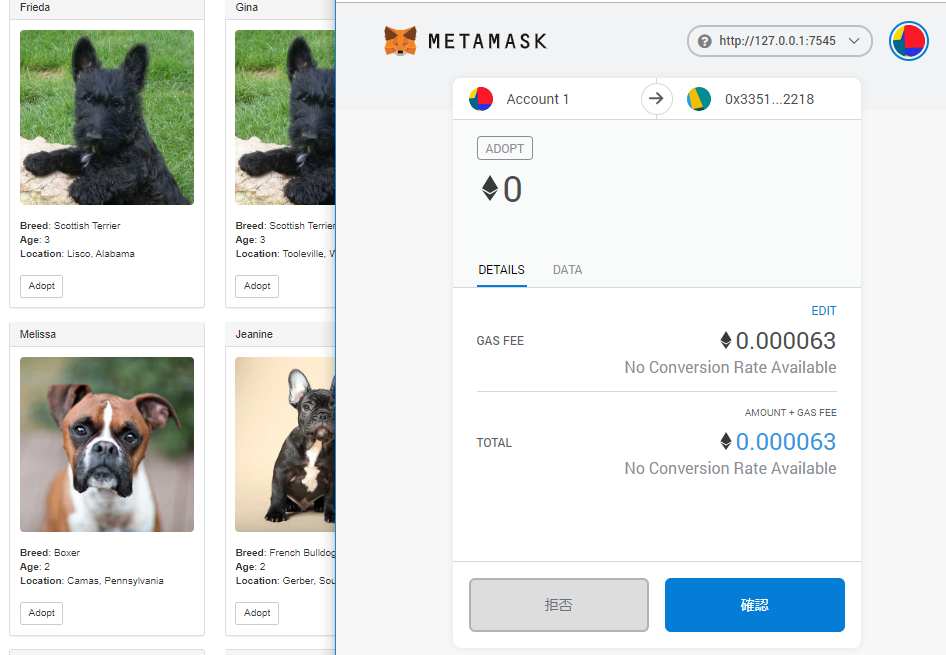Click the Account 1 identicon
This screenshot has width=946, height=655.
tap(481, 99)
